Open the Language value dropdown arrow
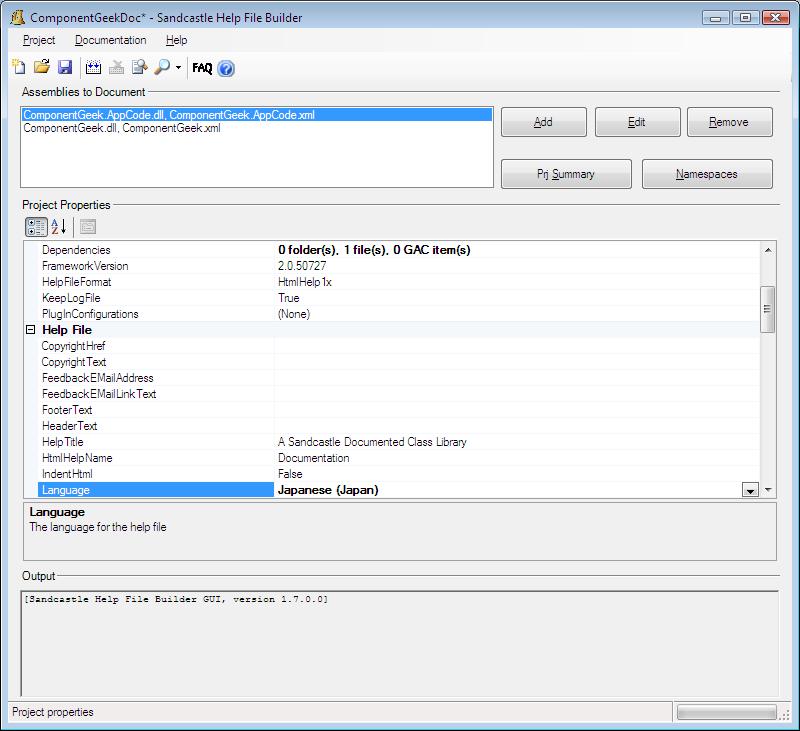Viewport: 800px width, 731px height. coord(750,490)
